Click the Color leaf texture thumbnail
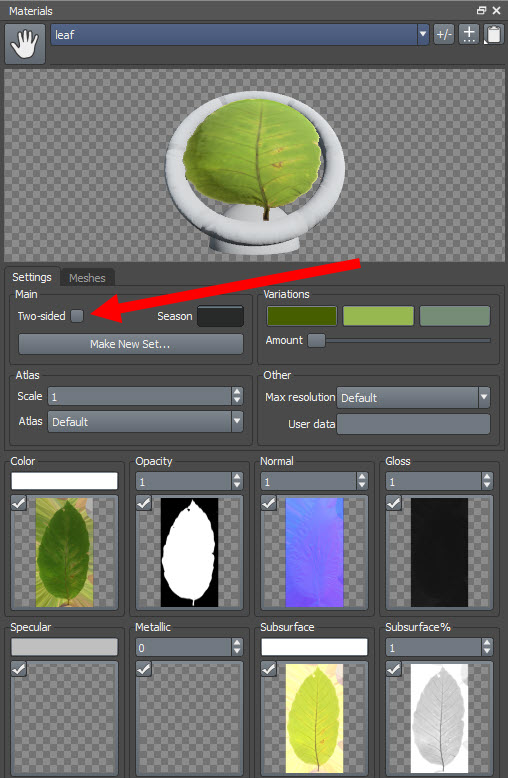Viewport: 508px width, 778px height. click(64, 552)
